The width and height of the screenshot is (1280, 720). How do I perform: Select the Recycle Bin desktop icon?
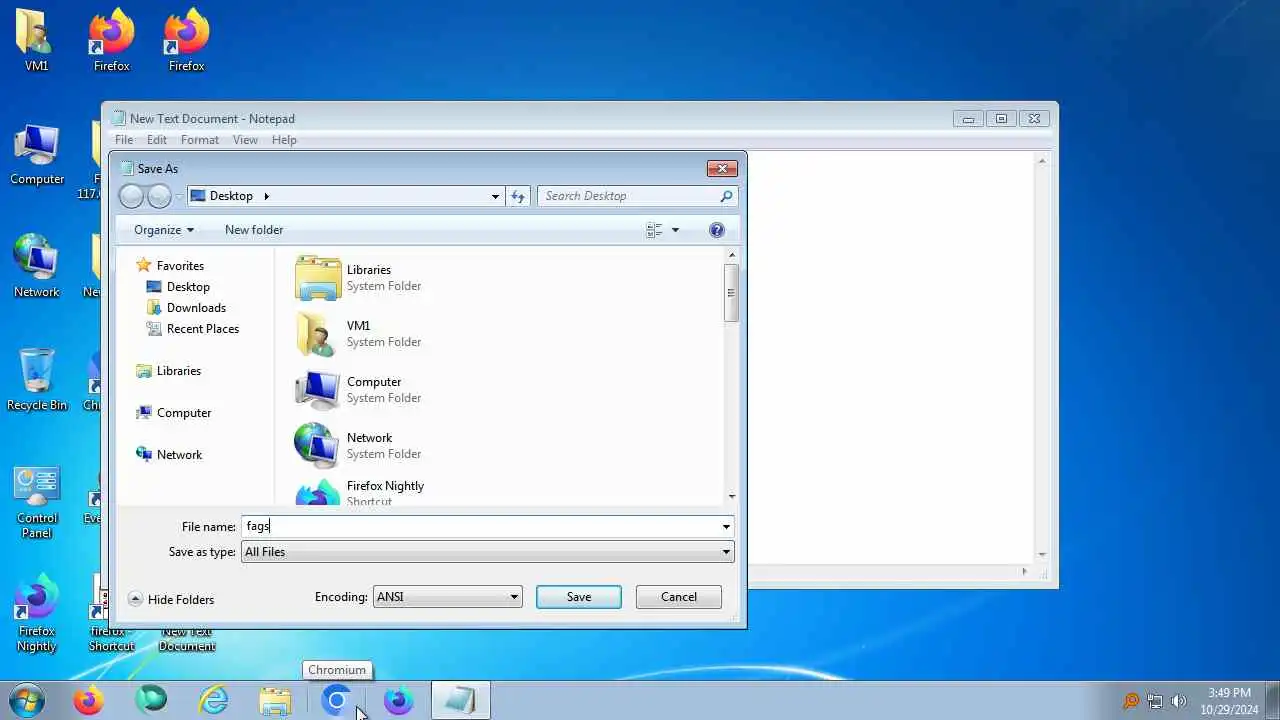[37, 380]
